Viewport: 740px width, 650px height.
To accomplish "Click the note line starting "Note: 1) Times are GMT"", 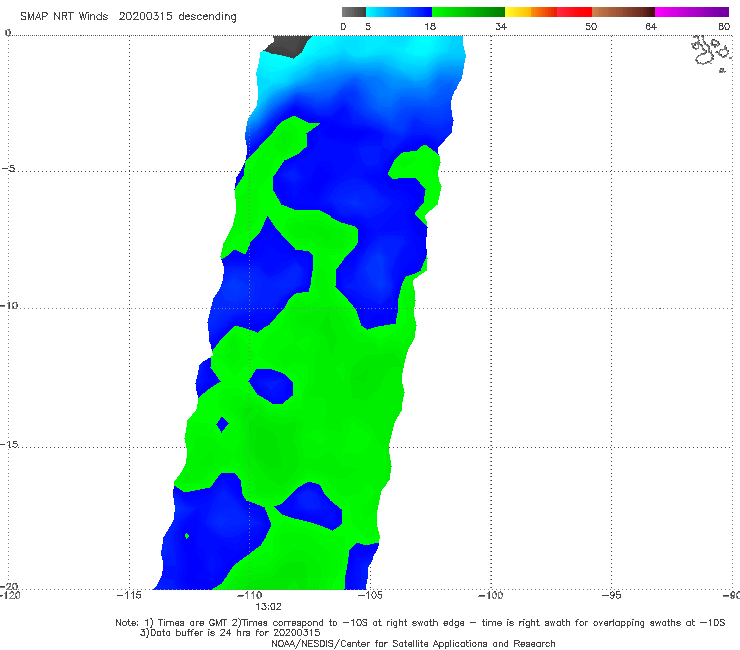I will (x=420, y=623).
